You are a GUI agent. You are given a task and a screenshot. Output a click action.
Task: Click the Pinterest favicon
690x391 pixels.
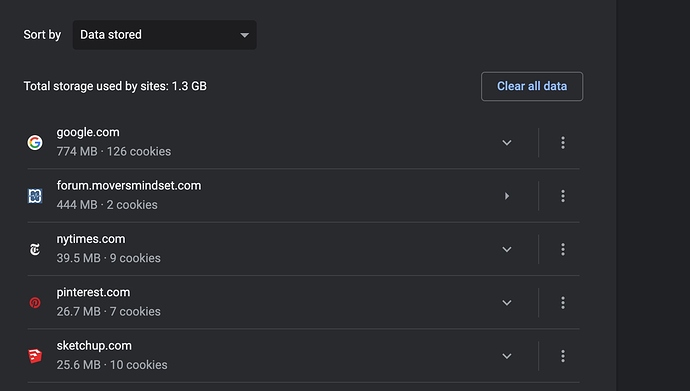[x=35, y=303]
